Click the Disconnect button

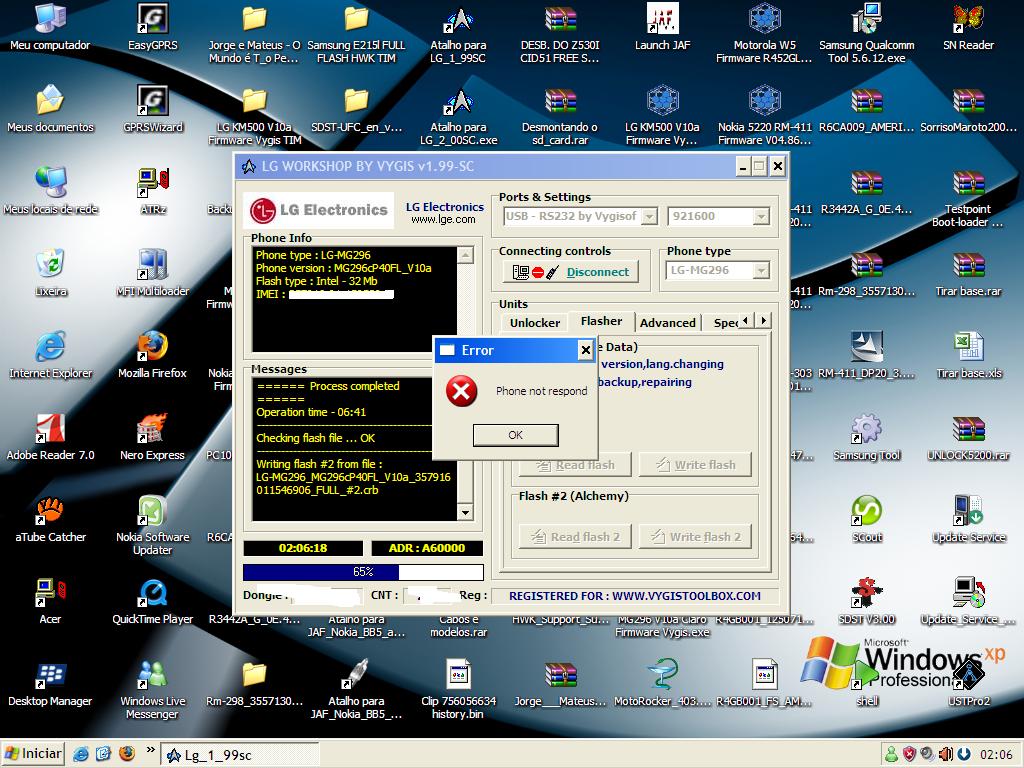(571, 272)
